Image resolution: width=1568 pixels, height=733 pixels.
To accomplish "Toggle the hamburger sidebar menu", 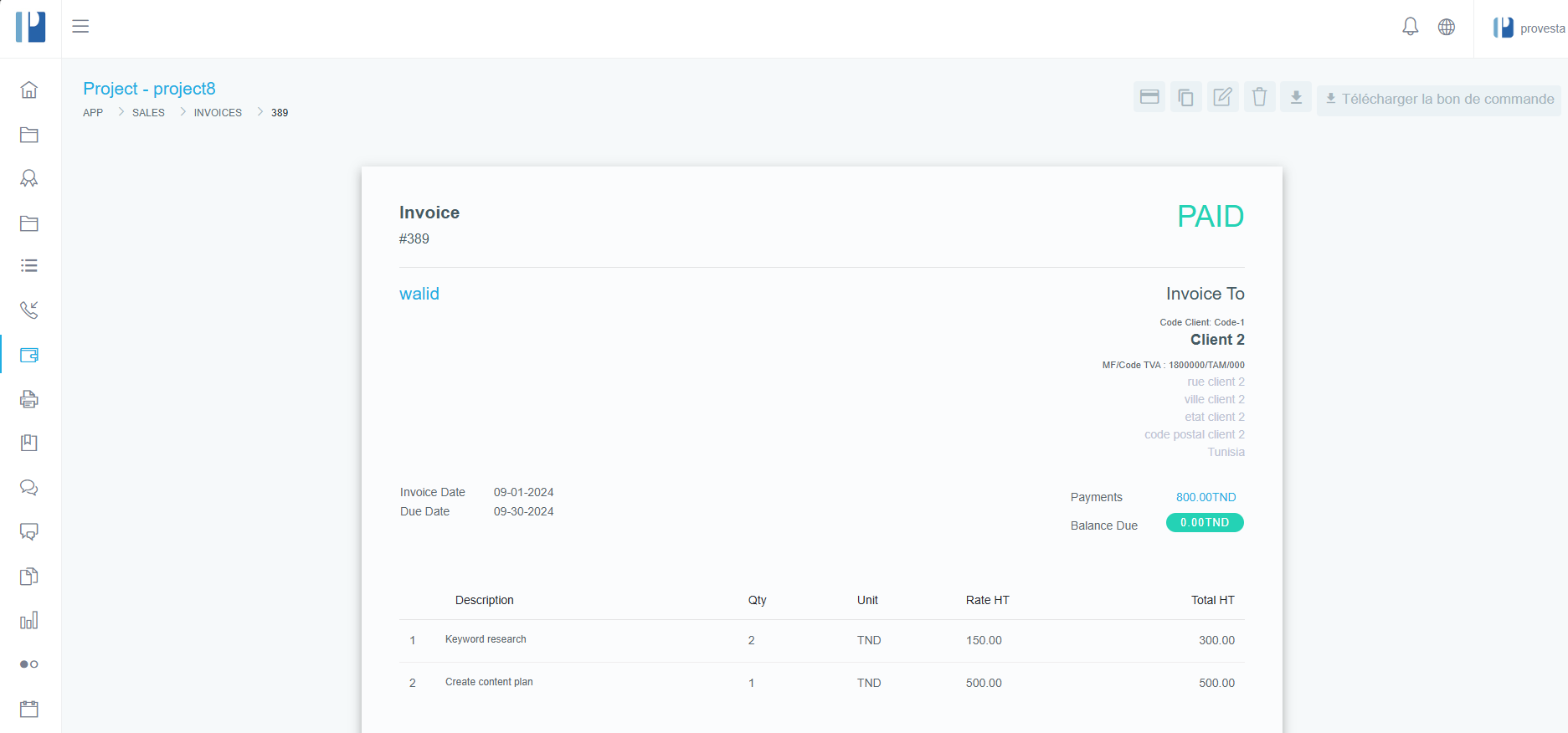I will [80, 27].
